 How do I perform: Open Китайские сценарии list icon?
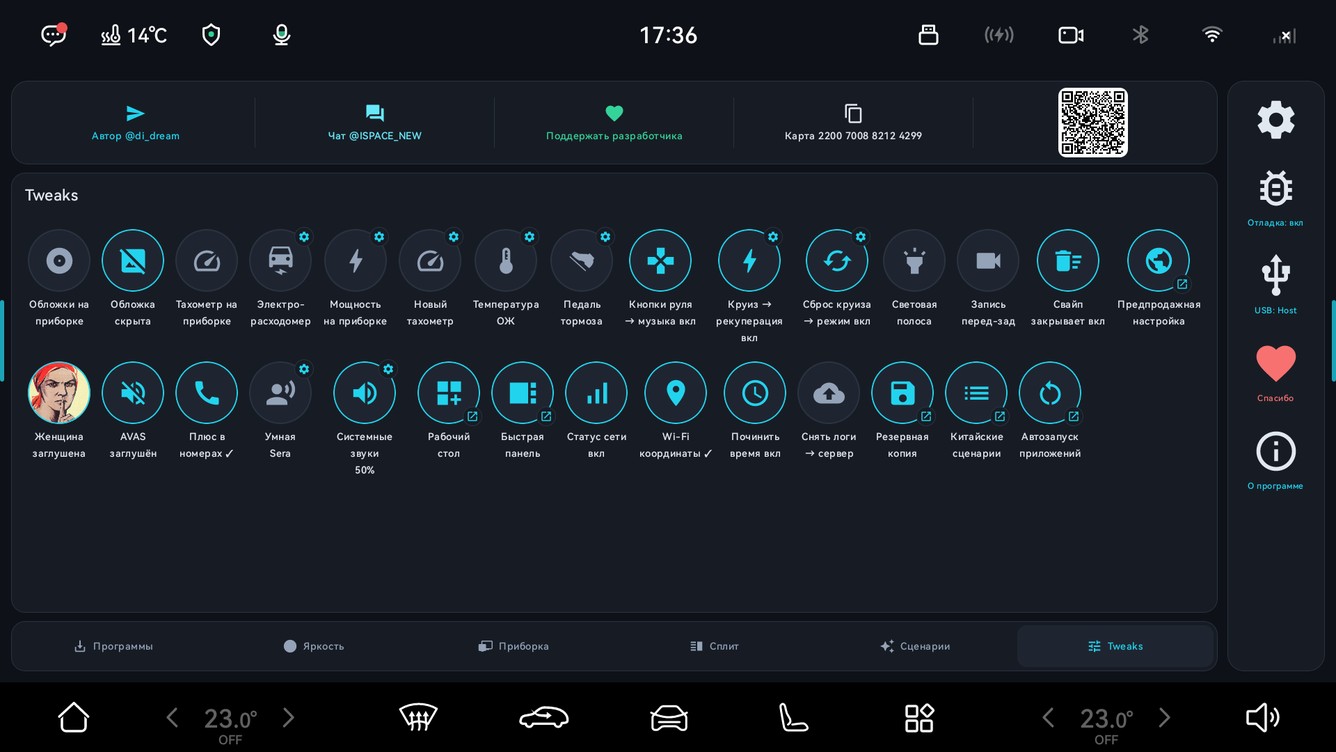pyautogui.click(x=977, y=393)
